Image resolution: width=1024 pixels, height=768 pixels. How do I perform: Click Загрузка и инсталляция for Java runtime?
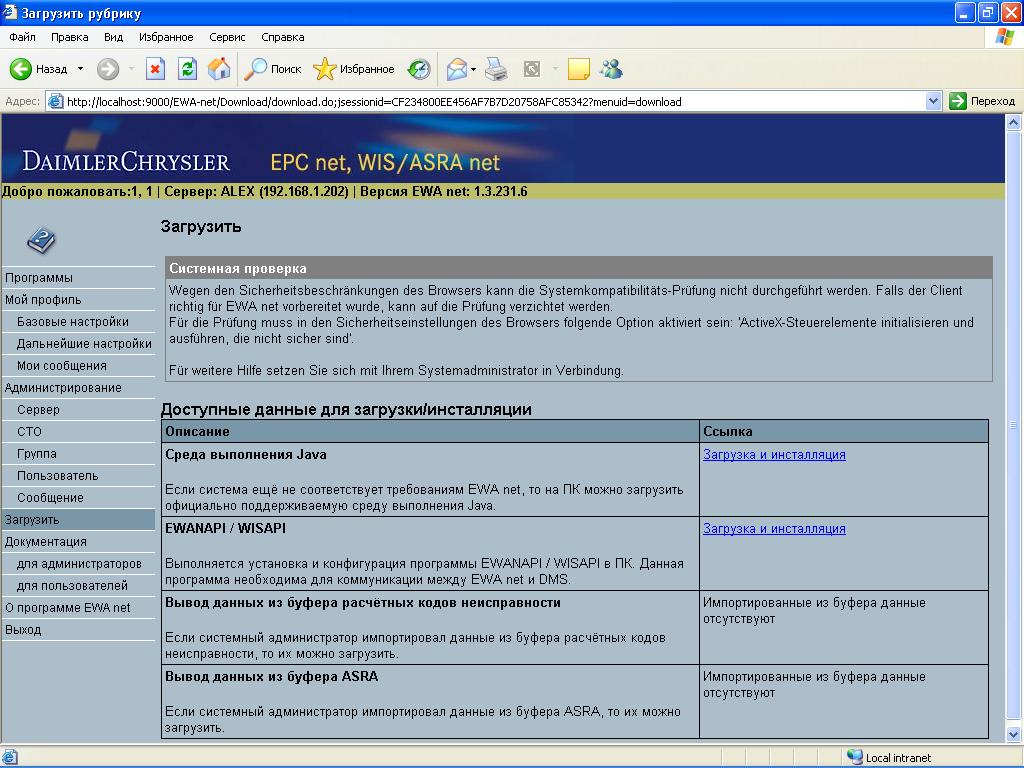[x=774, y=455]
